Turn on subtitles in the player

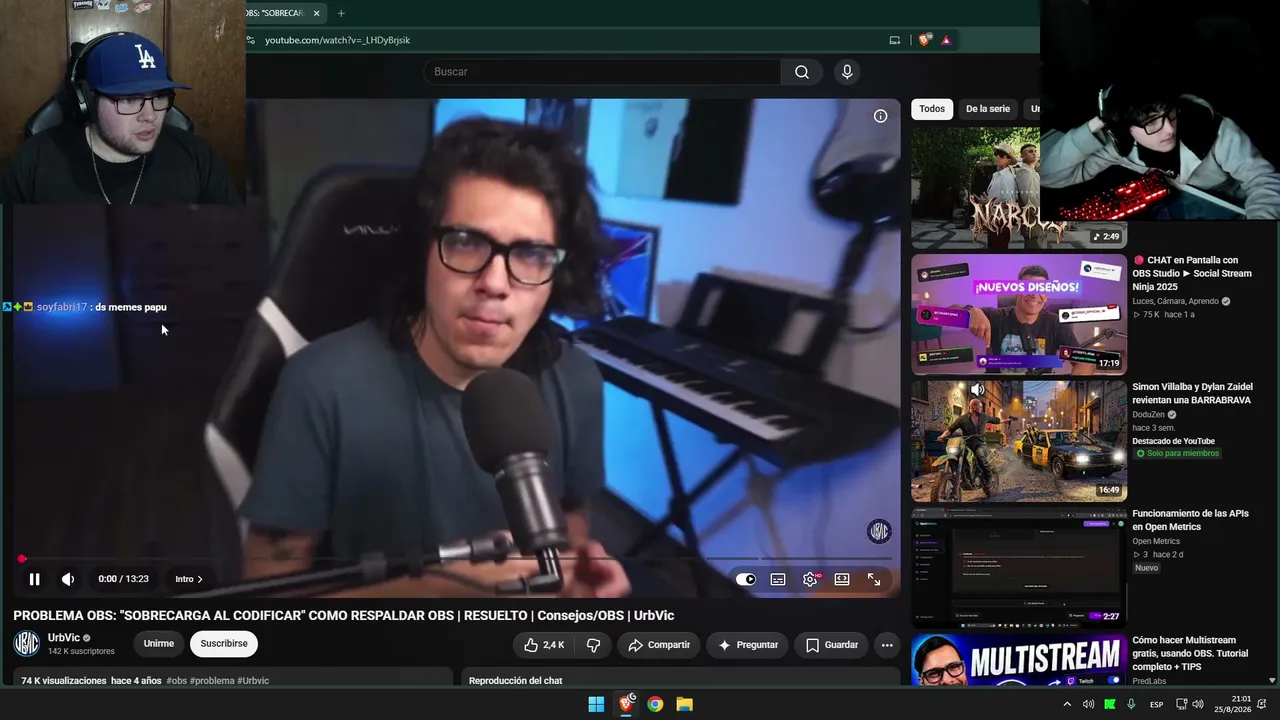[778, 579]
